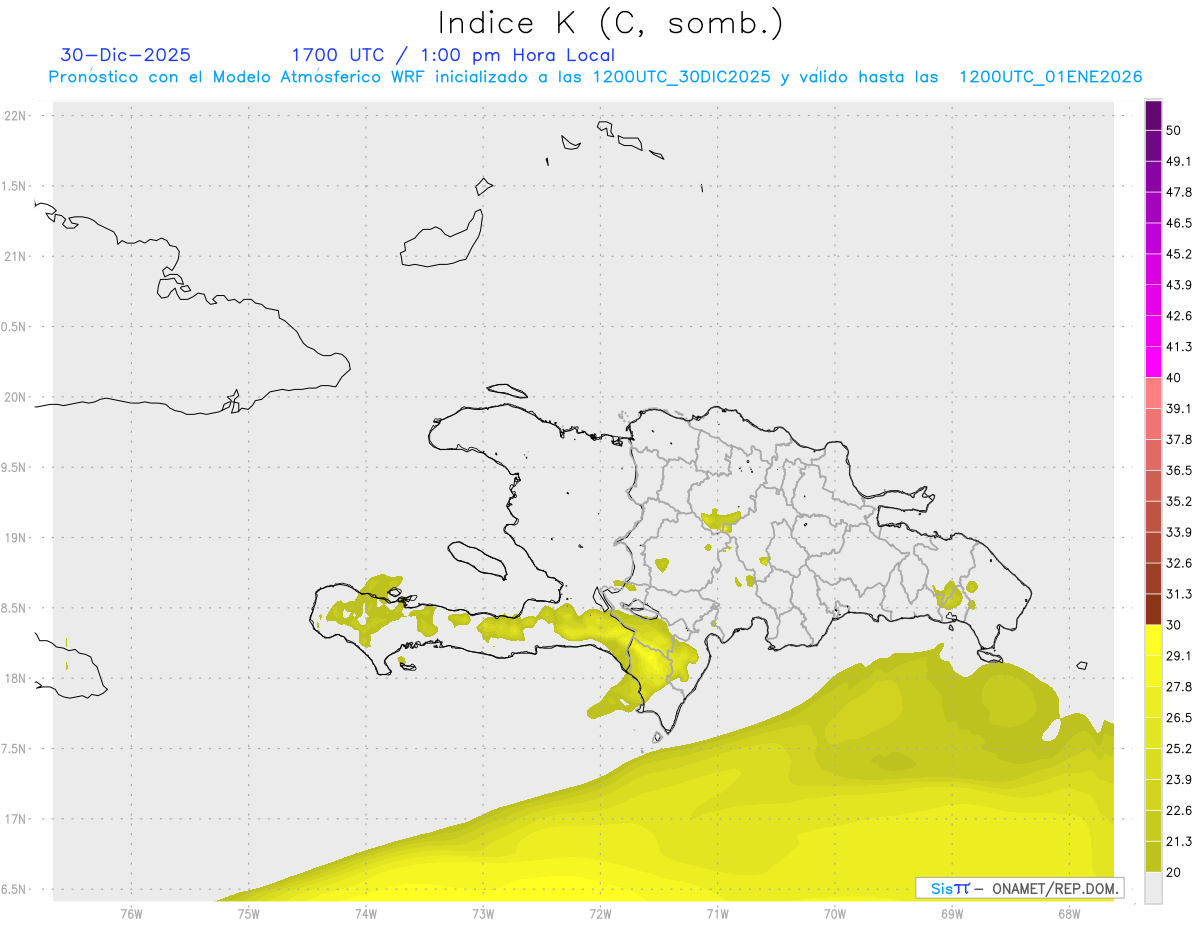1200x927 pixels.
Task: Click the colorbar value "47.8"
Action: click(1179, 192)
